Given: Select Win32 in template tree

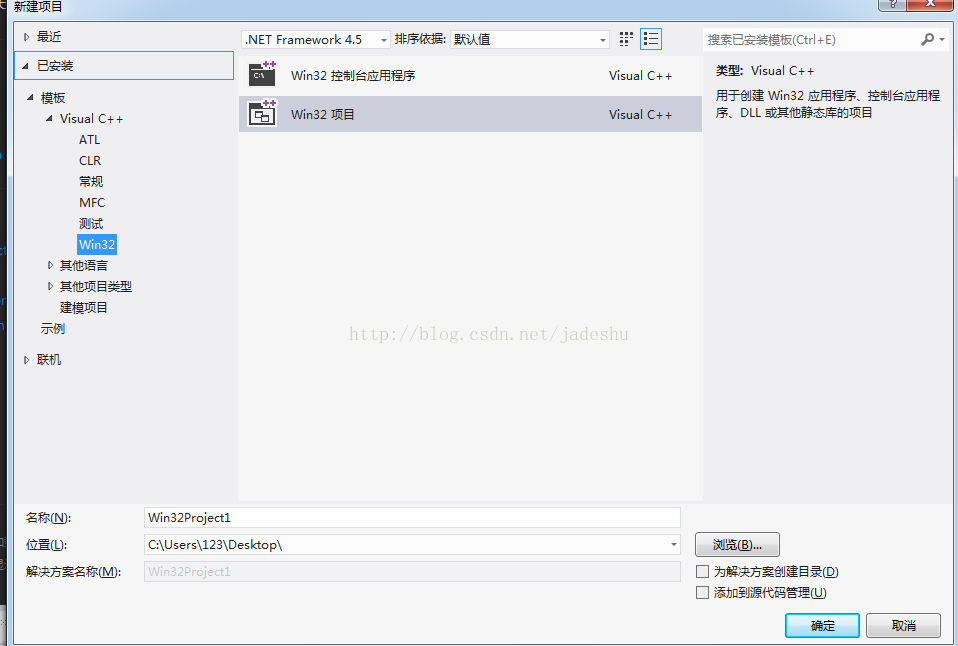Looking at the screenshot, I should click(x=97, y=244).
